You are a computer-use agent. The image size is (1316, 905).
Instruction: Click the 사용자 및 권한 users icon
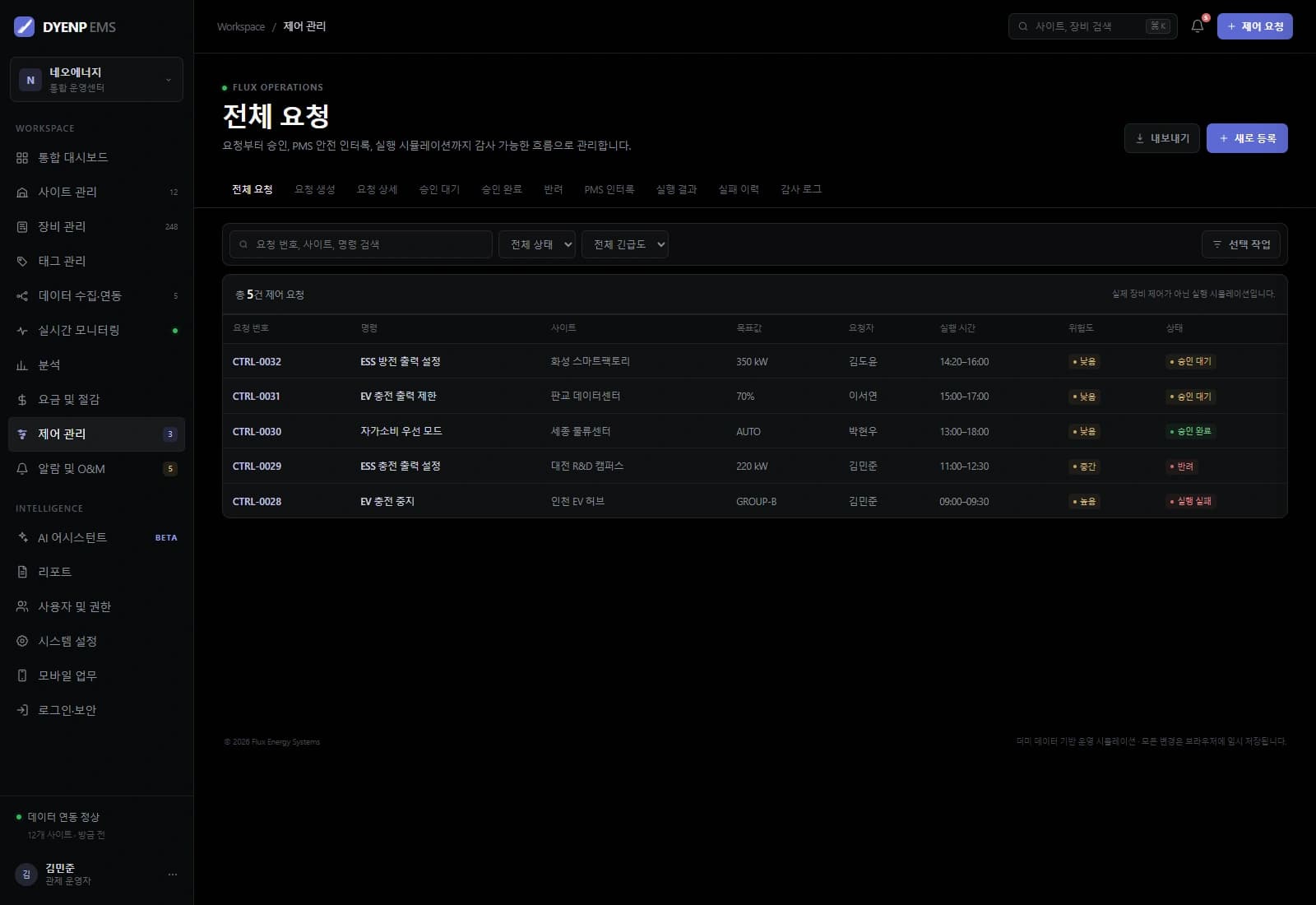click(x=22, y=606)
